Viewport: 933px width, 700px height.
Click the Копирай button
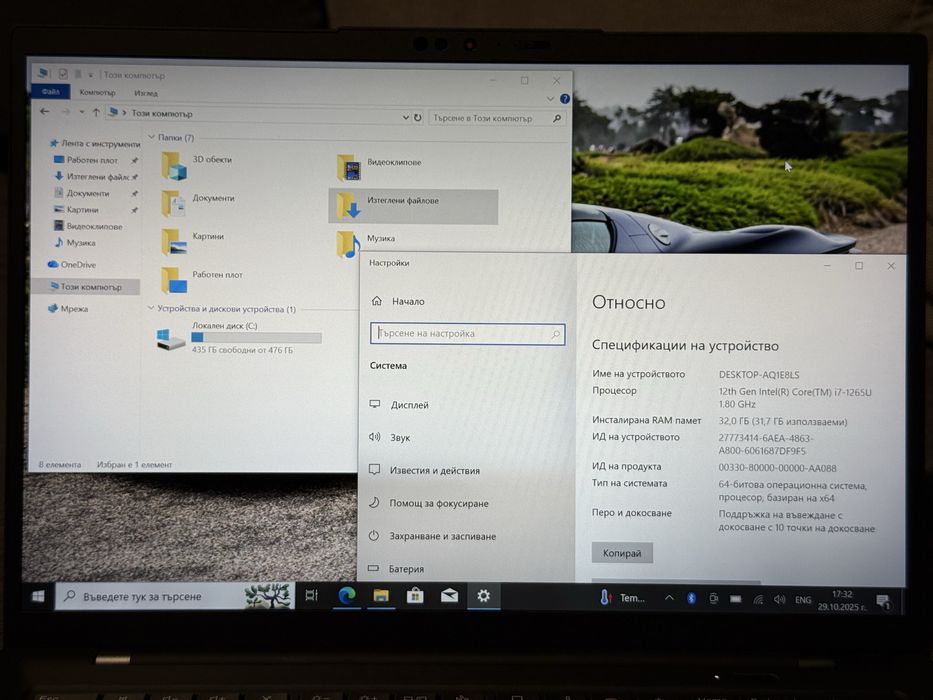622,553
